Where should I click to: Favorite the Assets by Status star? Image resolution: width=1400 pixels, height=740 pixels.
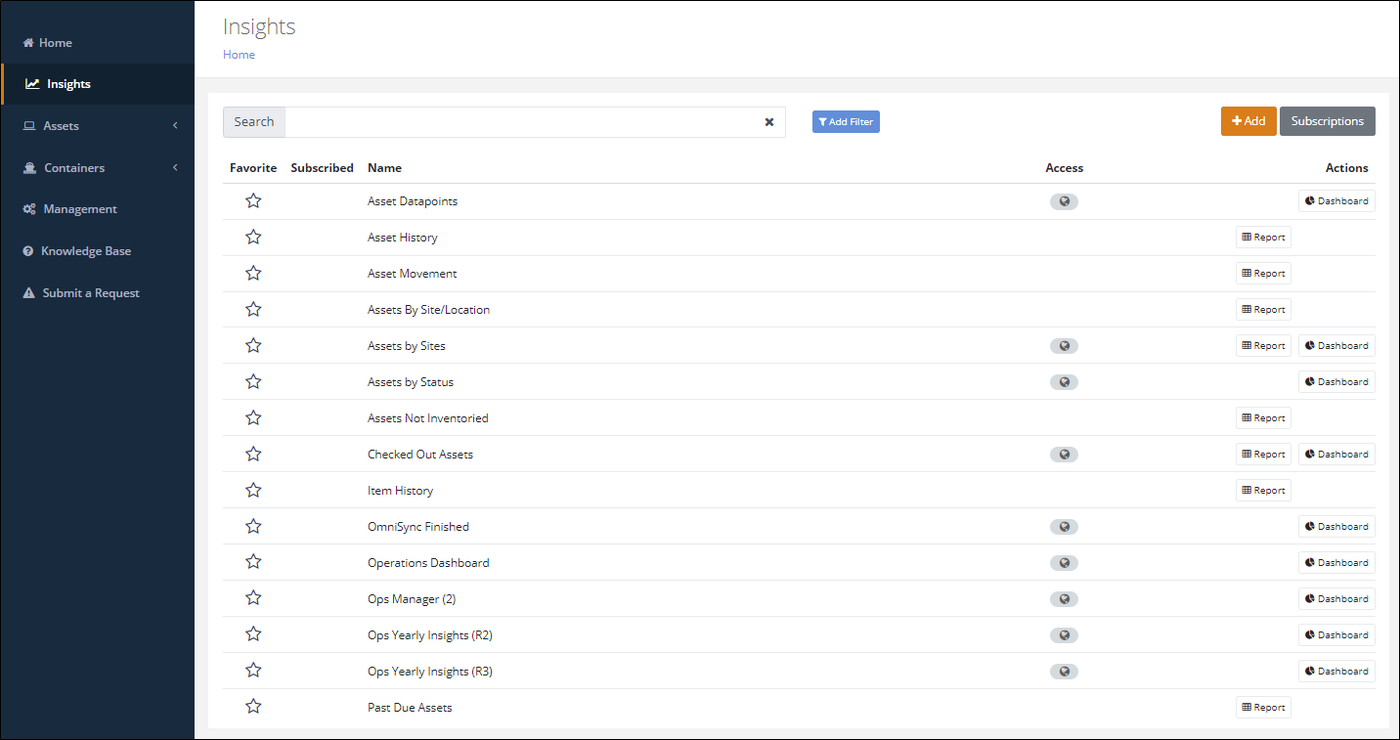(253, 381)
